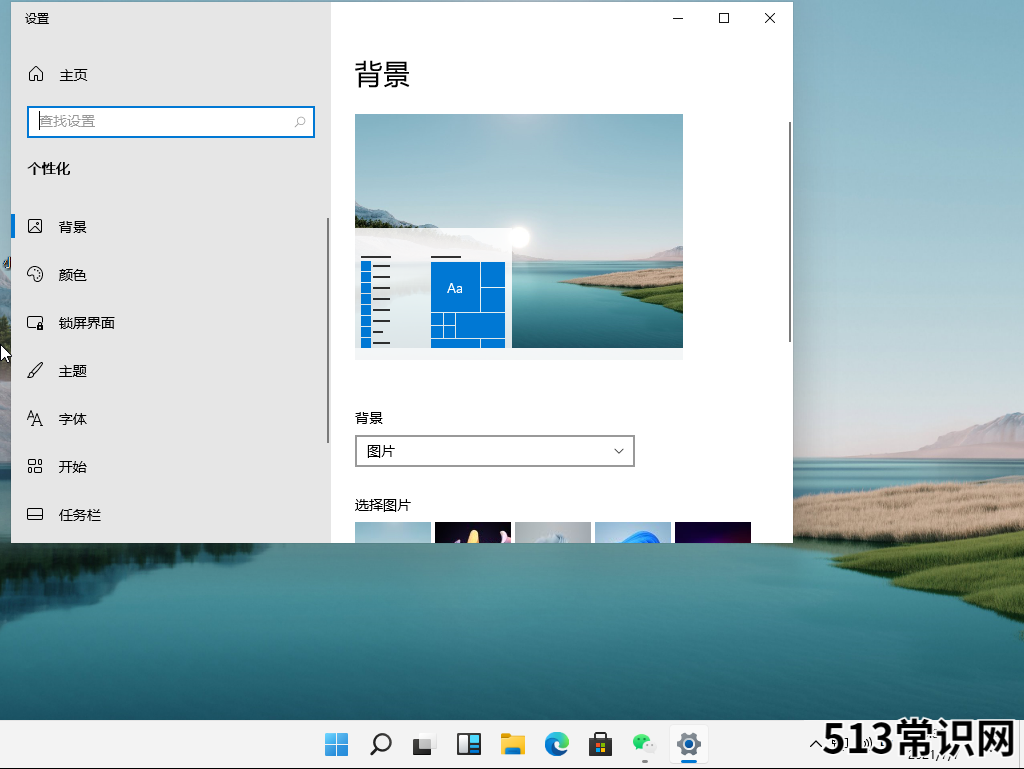Viewport: 1024px width, 769px height.
Task: Click the Start settings grid icon
Action: (36, 467)
